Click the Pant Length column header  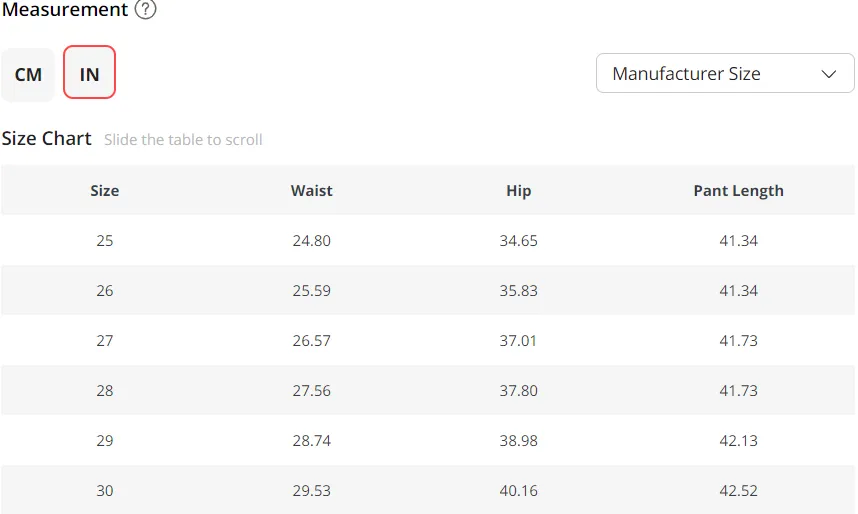tap(738, 191)
